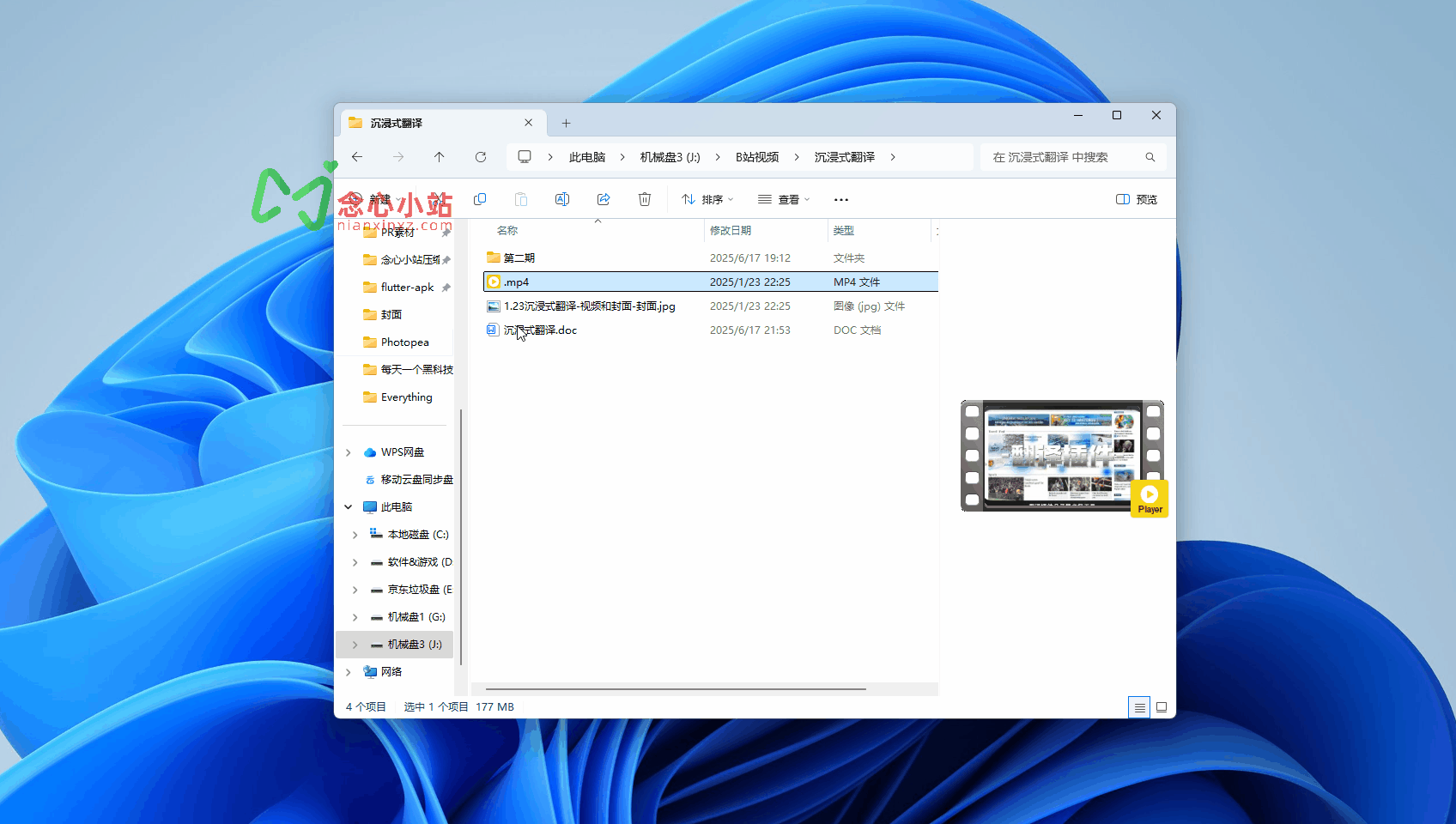Click the Rename icon in toolbar
This screenshot has height=824, width=1456.
pyautogui.click(x=562, y=199)
